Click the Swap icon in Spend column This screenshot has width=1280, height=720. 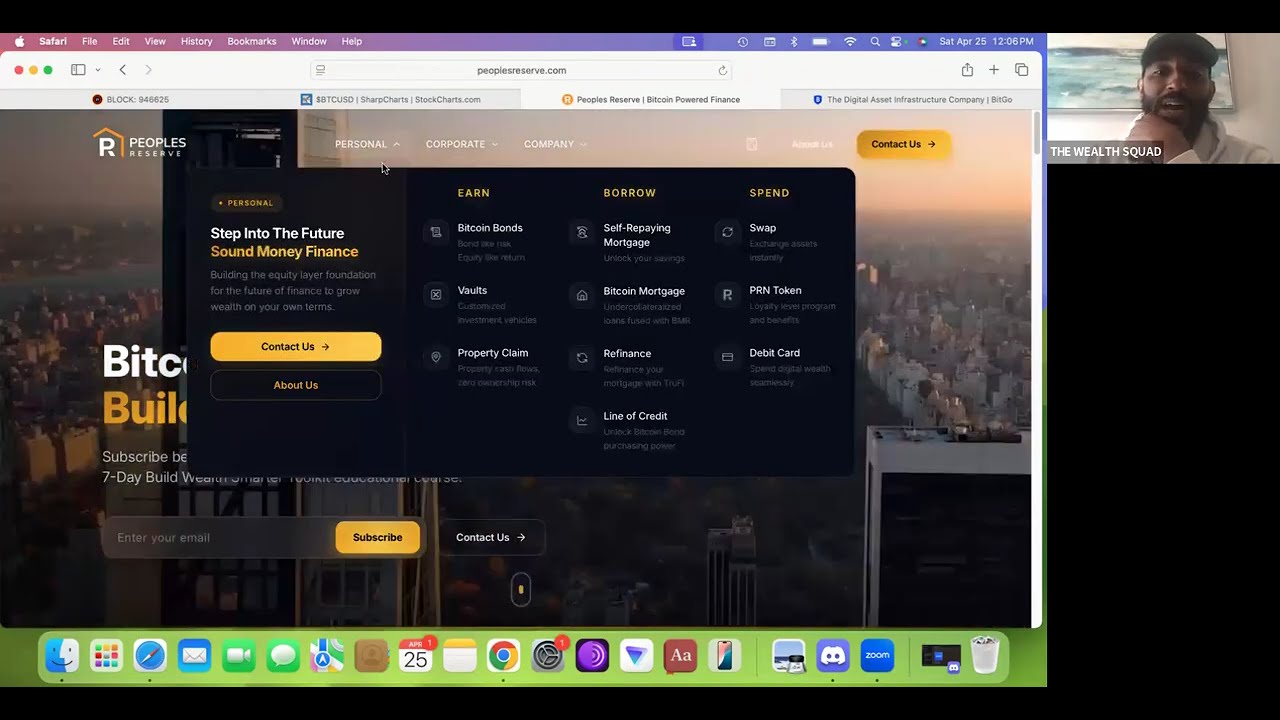coord(728,232)
